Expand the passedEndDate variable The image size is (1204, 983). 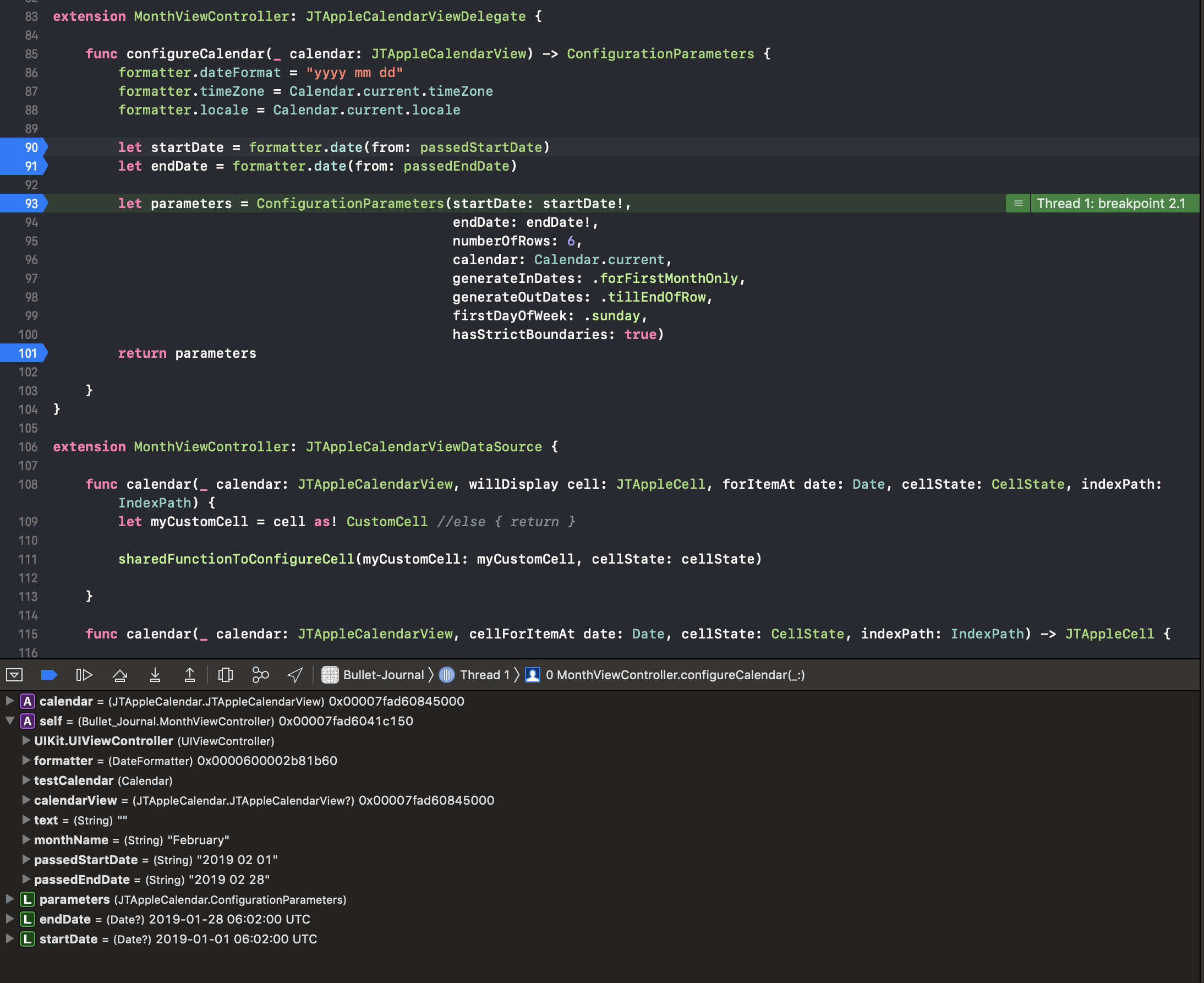click(x=26, y=879)
